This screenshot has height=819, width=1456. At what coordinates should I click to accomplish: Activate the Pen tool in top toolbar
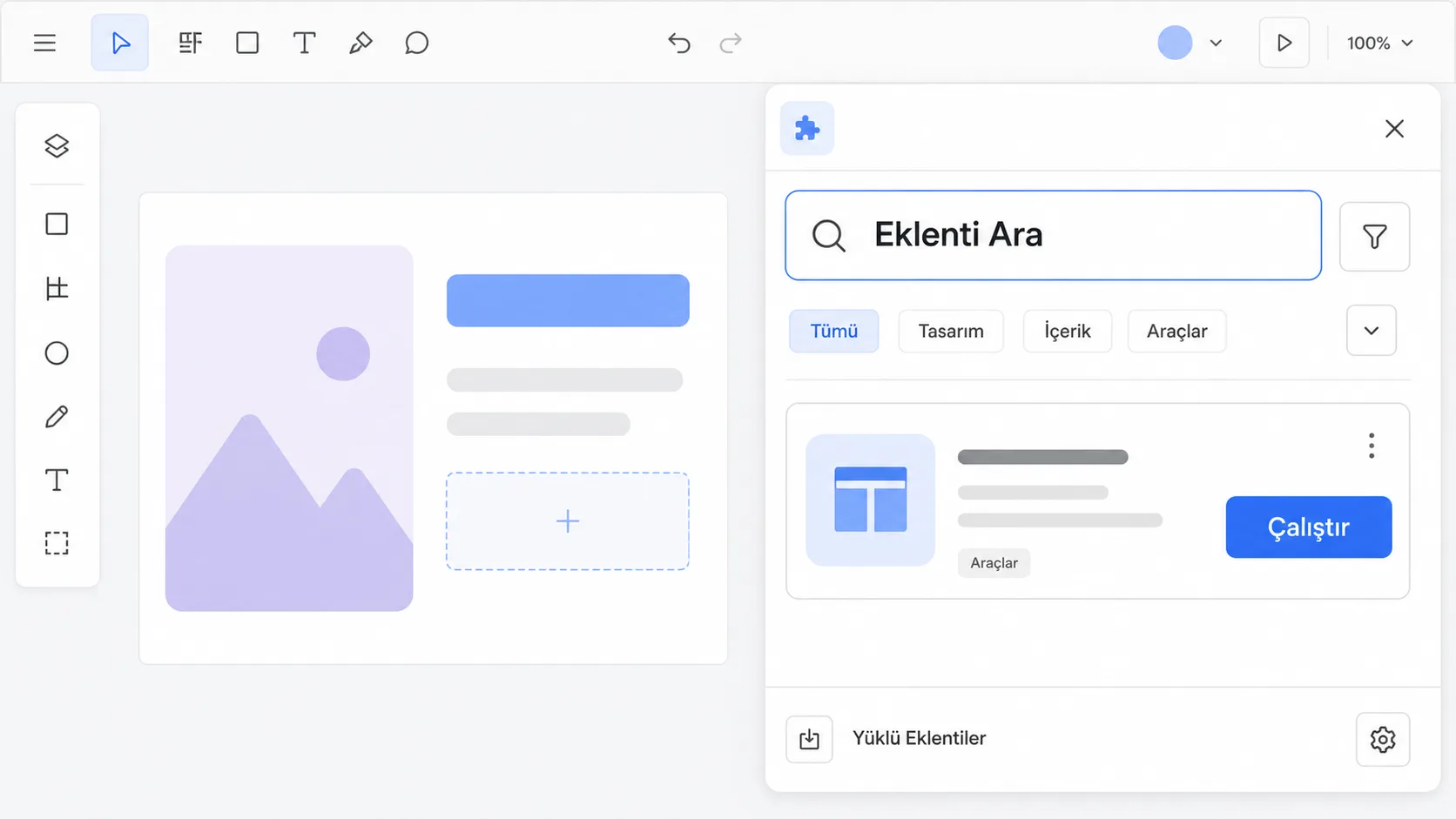click(361, 43)
